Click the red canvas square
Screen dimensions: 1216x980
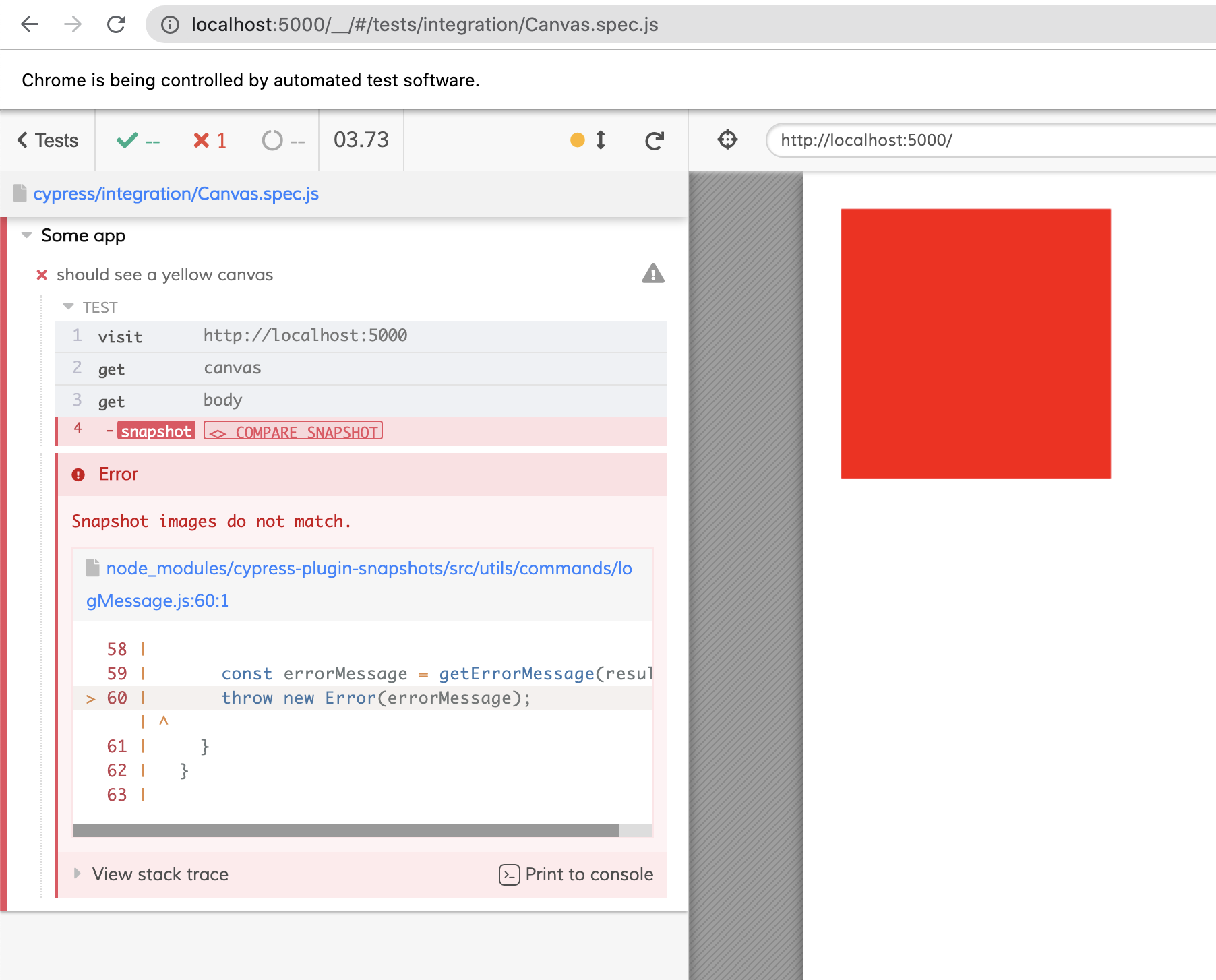click(x=975, y=344)
